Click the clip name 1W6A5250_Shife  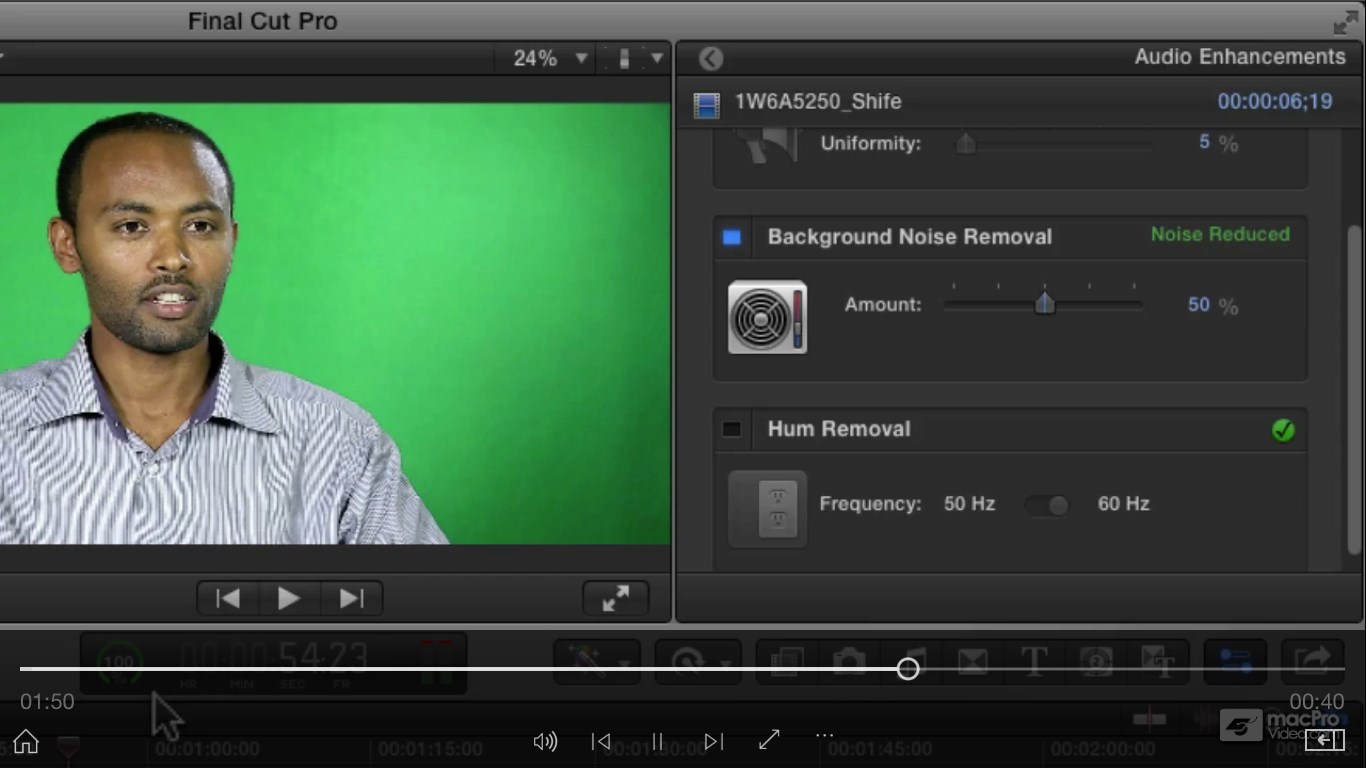(x=818, y=102)
